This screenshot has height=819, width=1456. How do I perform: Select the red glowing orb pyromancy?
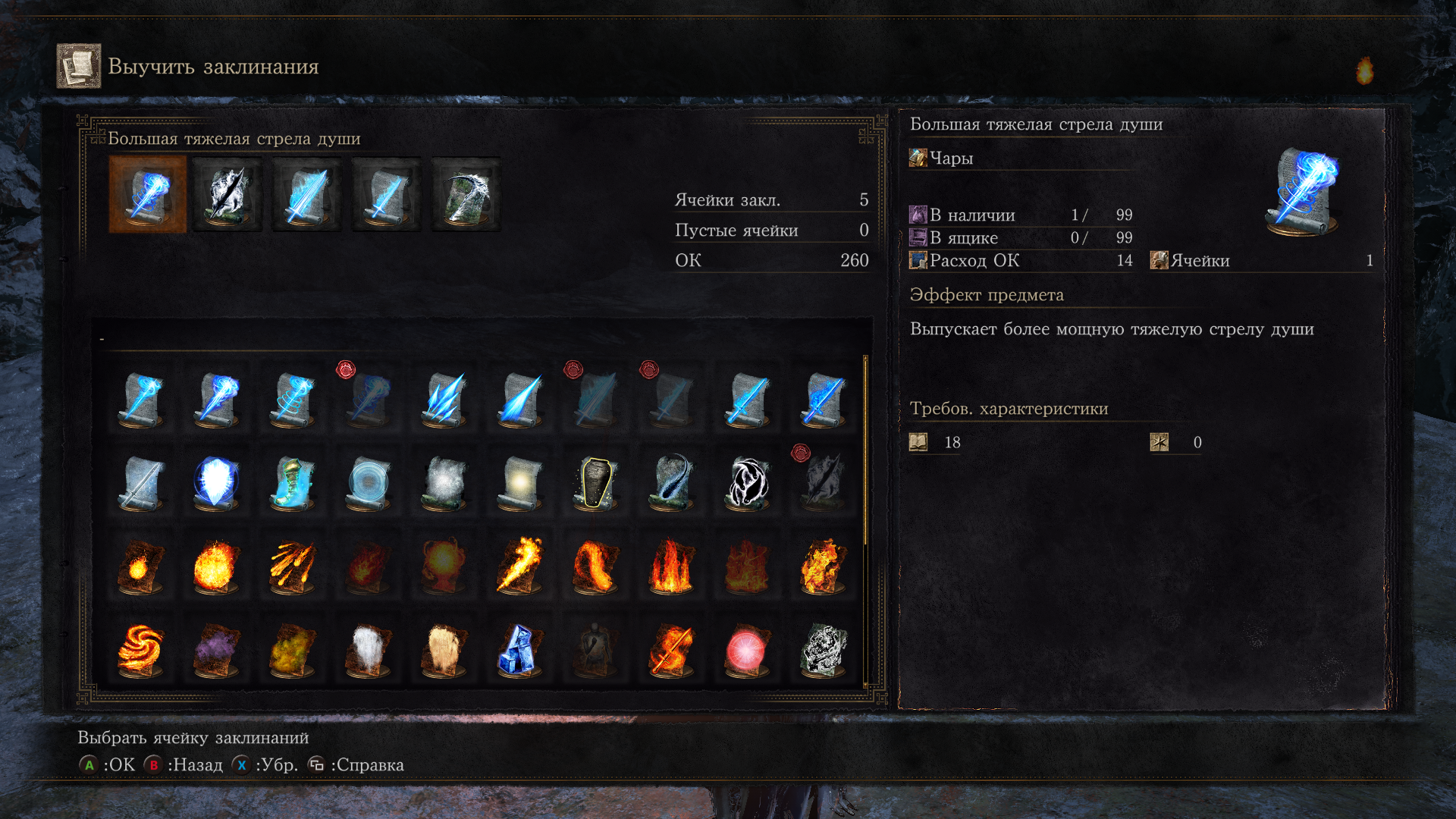click(x=747, y=650)
